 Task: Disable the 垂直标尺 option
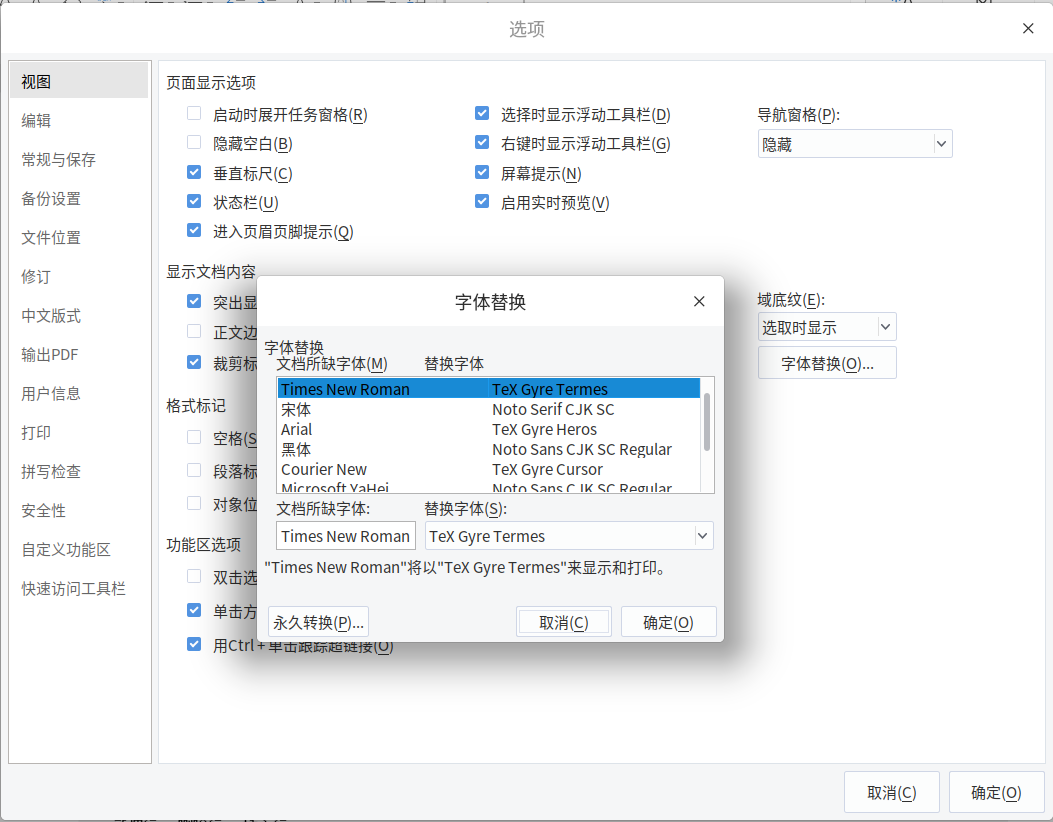coord(193,171)
